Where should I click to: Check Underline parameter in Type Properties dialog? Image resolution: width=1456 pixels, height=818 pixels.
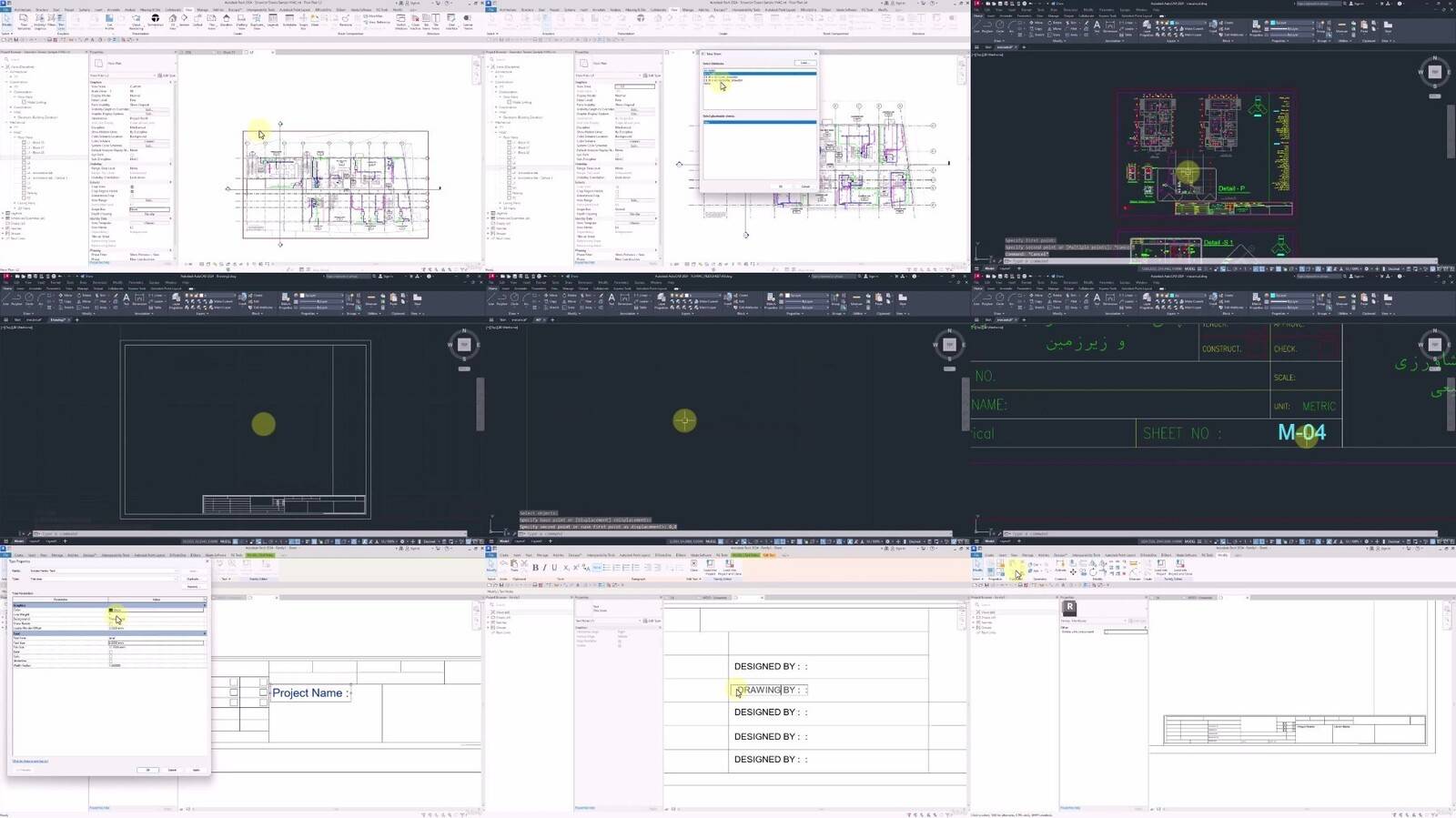click(x=111, y=661)
